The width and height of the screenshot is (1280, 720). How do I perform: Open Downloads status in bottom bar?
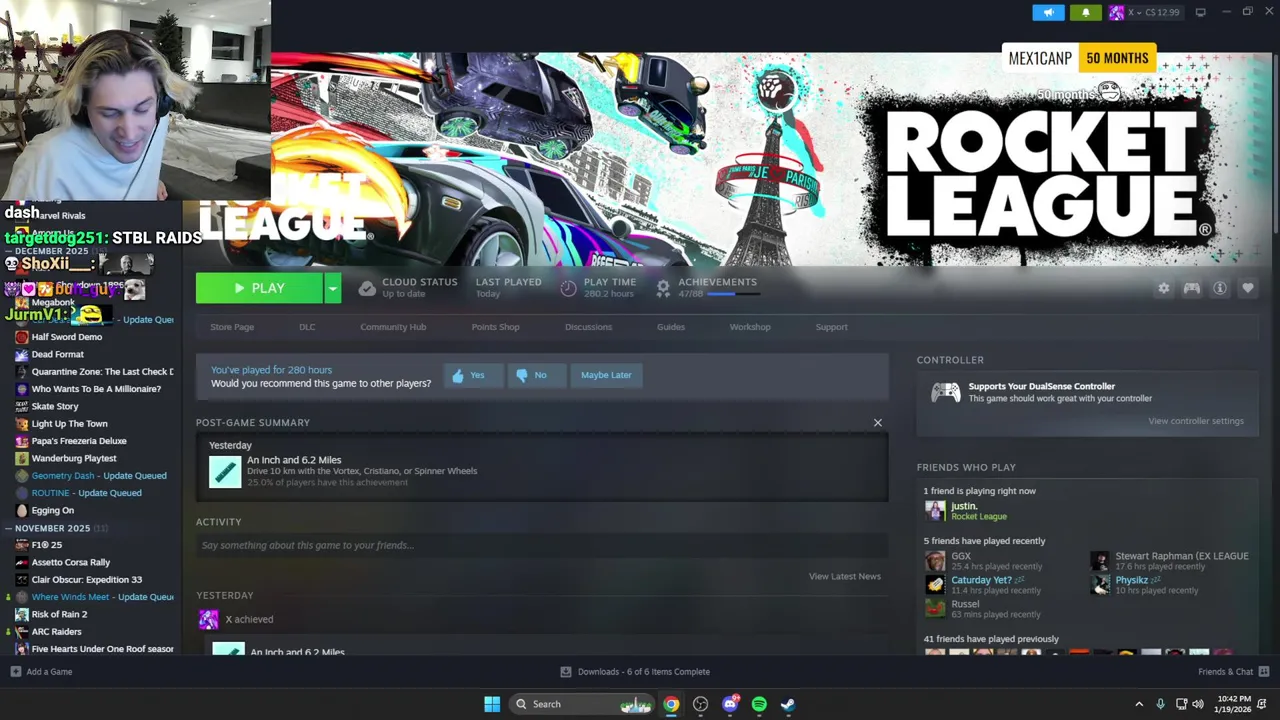[x=635, y=672]
